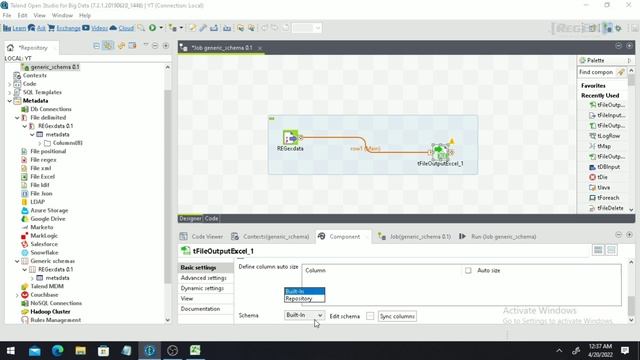The width and height of the screenshot is (640, 360).
Task: Open Microsoft Edge from taskbar
Action: coord(58,350)
